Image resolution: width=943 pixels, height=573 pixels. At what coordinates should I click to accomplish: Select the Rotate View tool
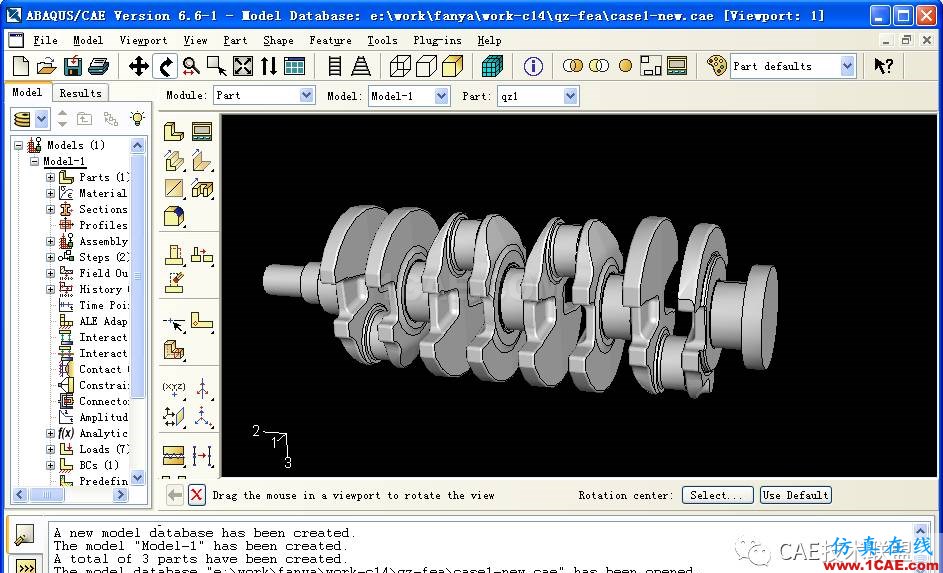[165, 66]
